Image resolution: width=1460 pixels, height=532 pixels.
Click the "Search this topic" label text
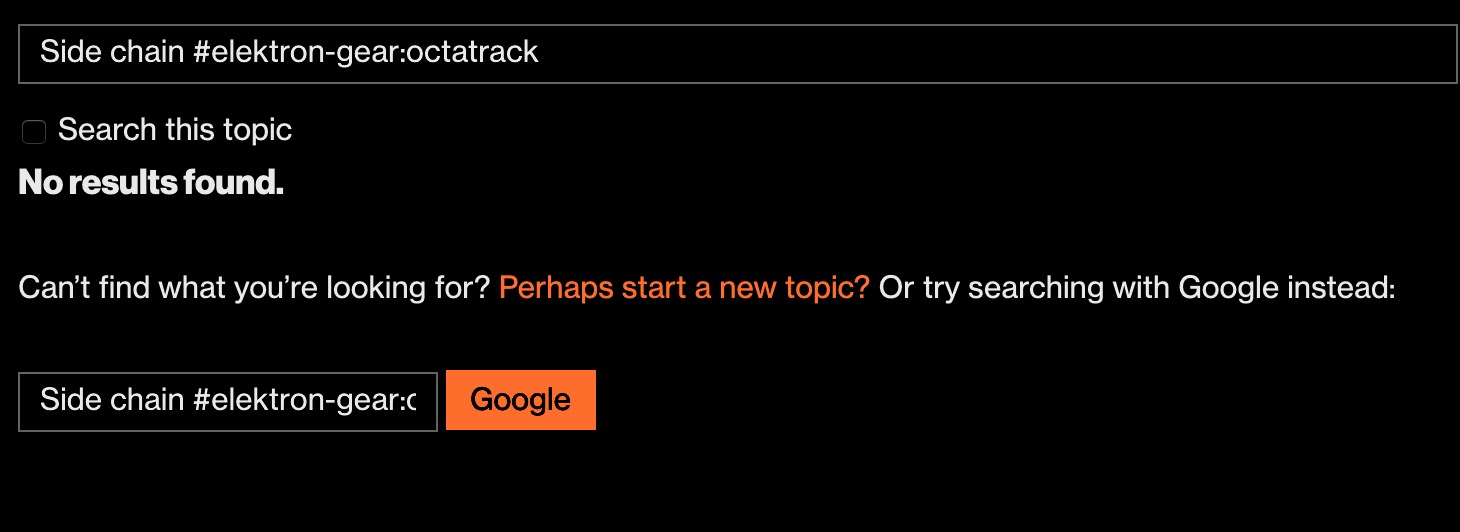[x=174, y=130]
